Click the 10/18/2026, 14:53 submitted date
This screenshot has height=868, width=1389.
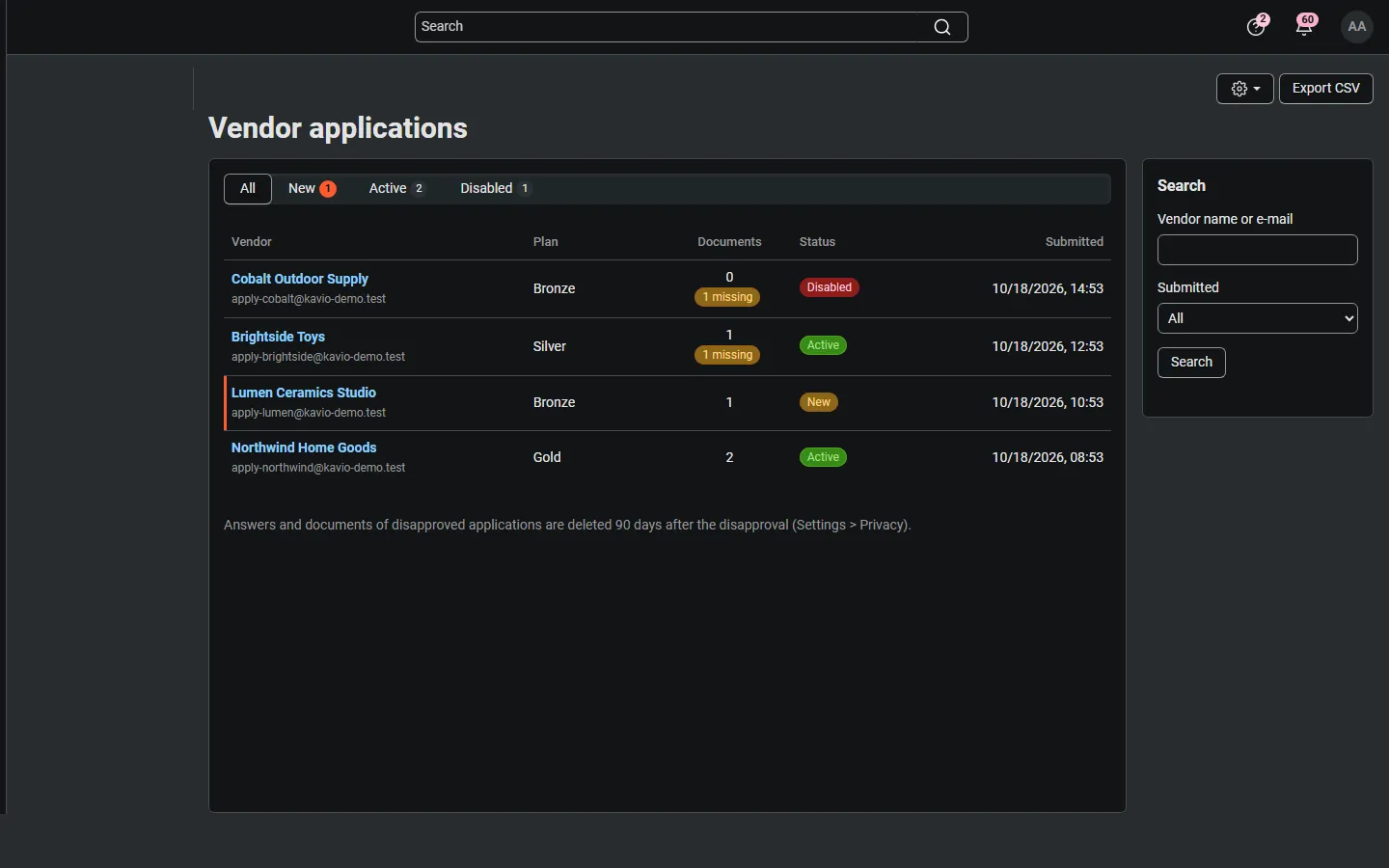[x=1048, y=288]
